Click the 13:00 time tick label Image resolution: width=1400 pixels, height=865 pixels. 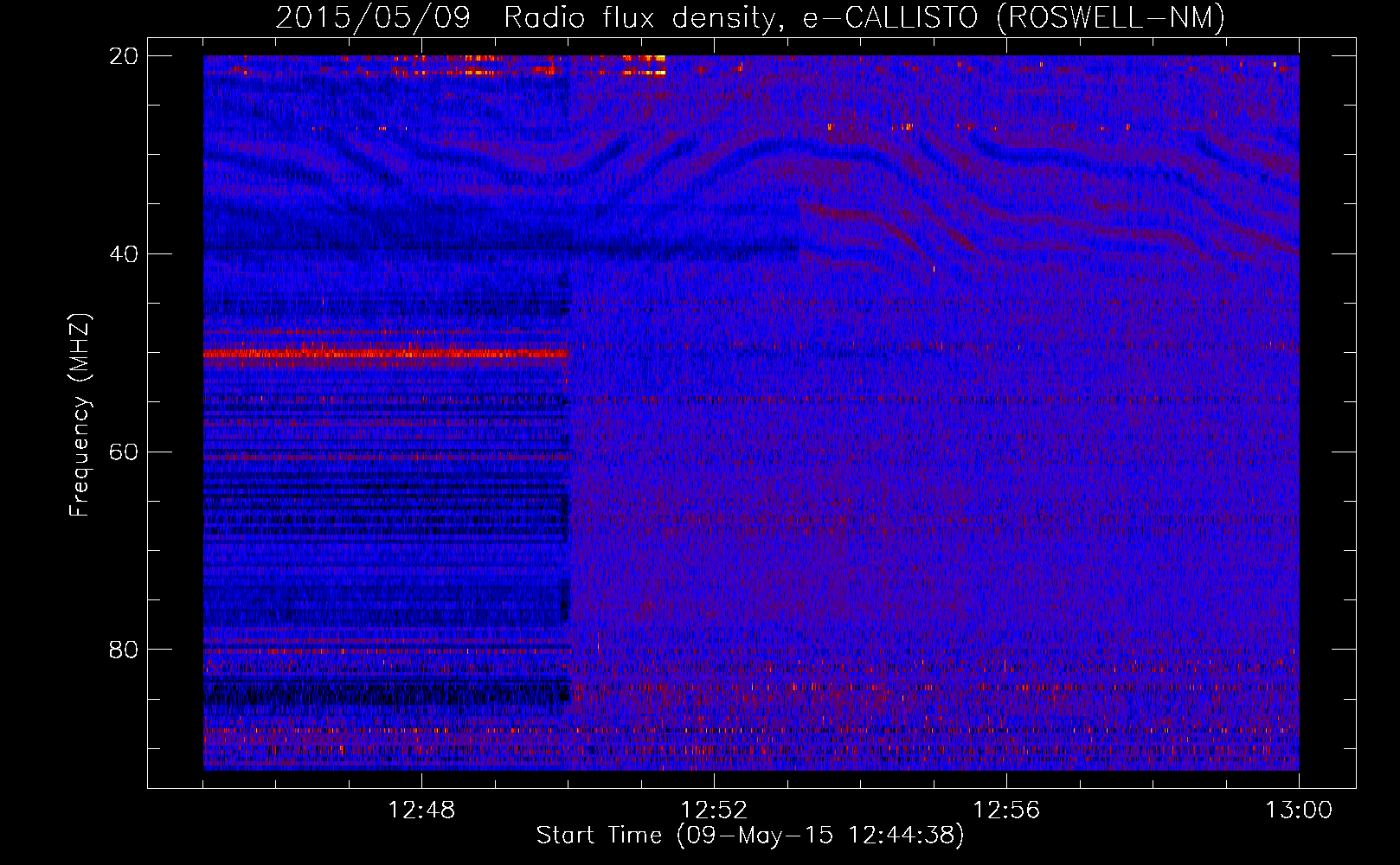(x=1299, y=811)
